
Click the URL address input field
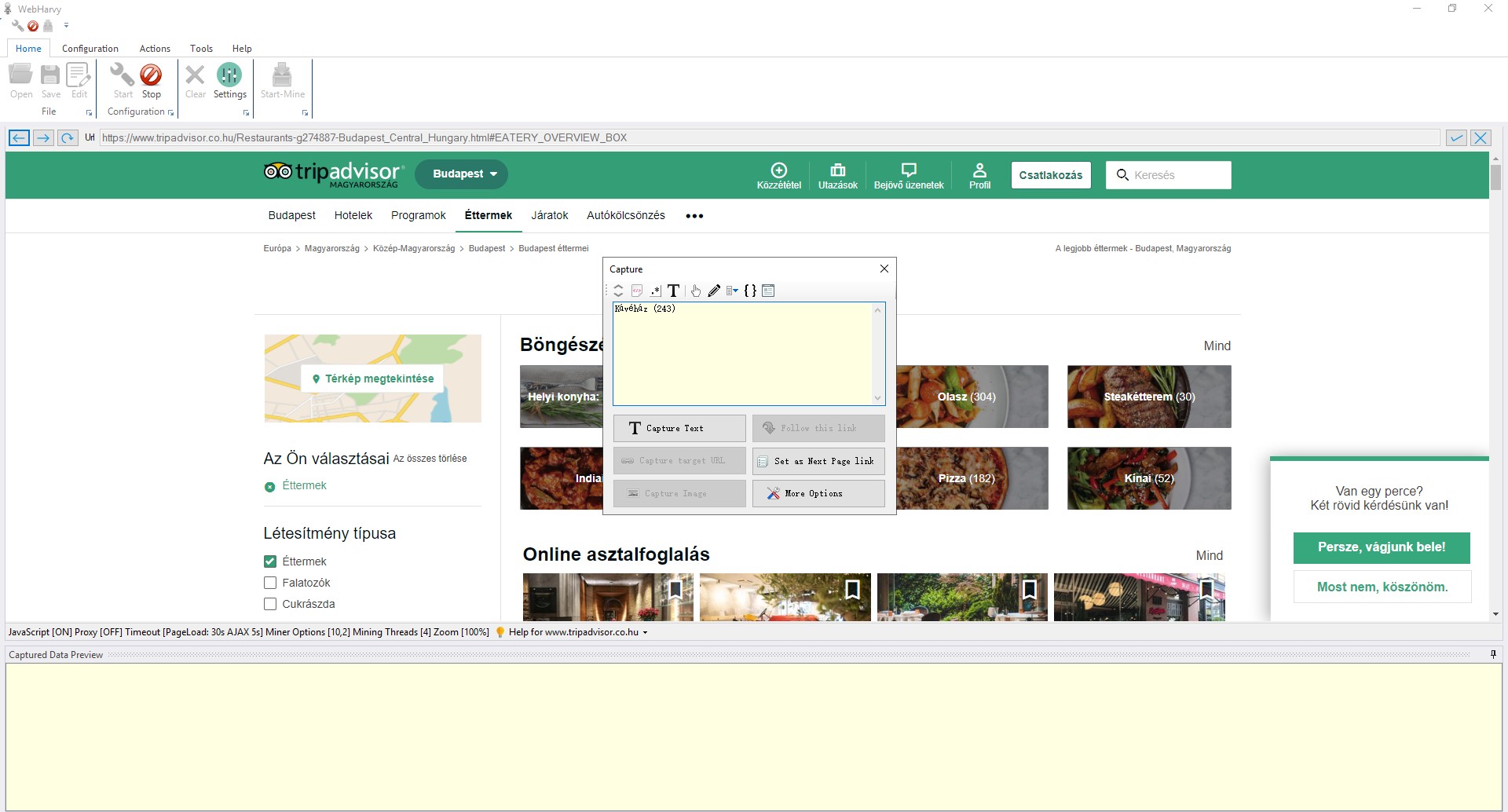pyautogui.click(x=770, y=138)
